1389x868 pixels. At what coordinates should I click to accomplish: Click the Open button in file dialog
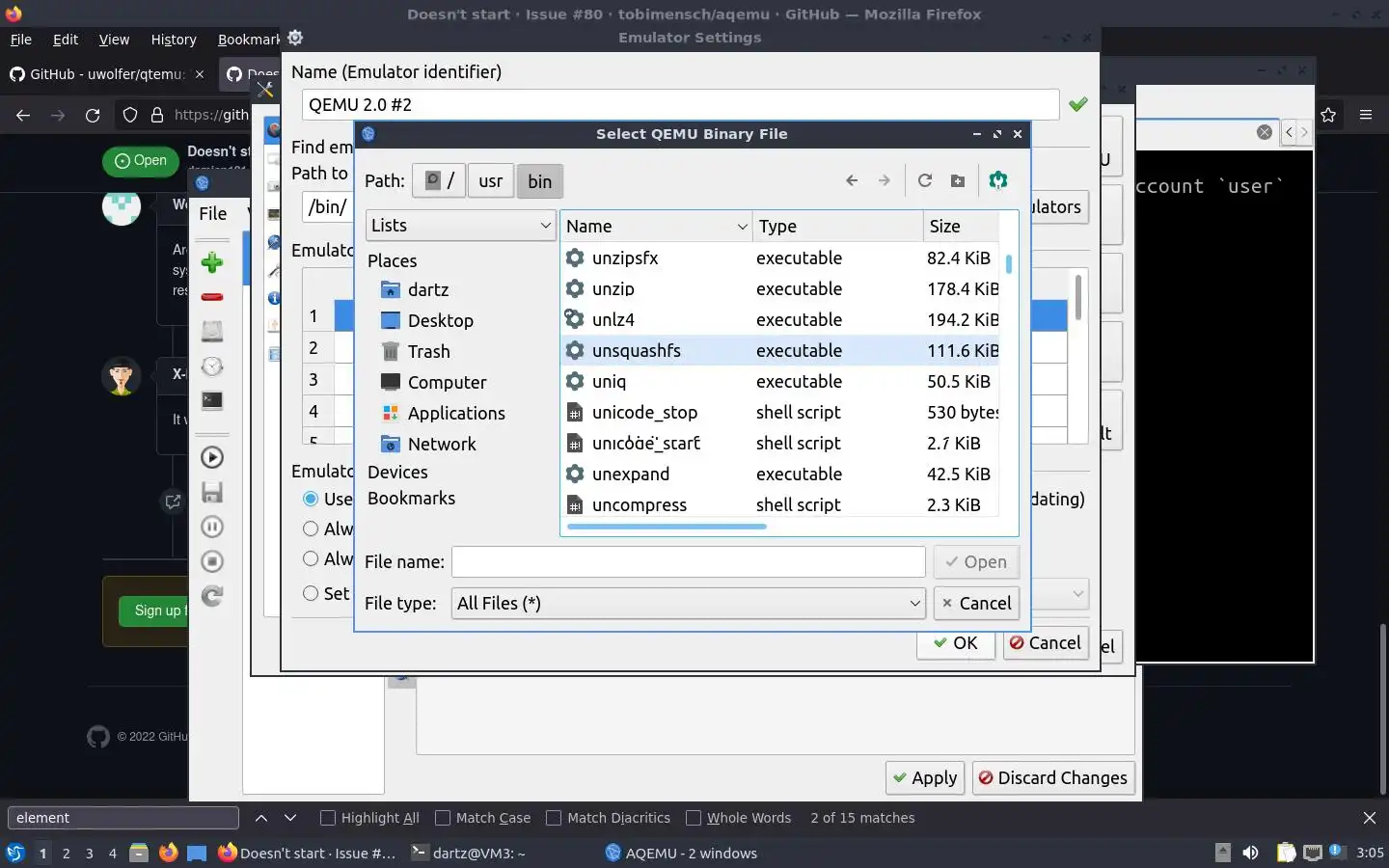976,562
